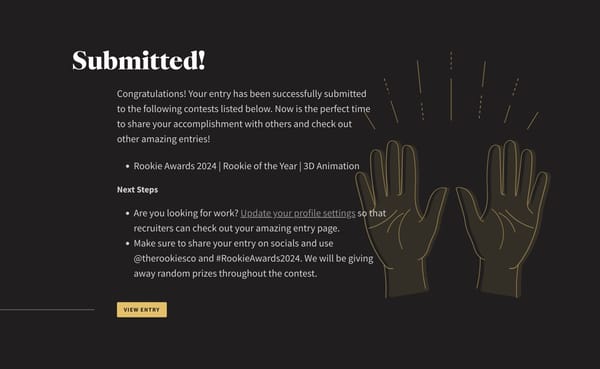
Task: Click the Next Steps subheading
Action: [137, 189]
